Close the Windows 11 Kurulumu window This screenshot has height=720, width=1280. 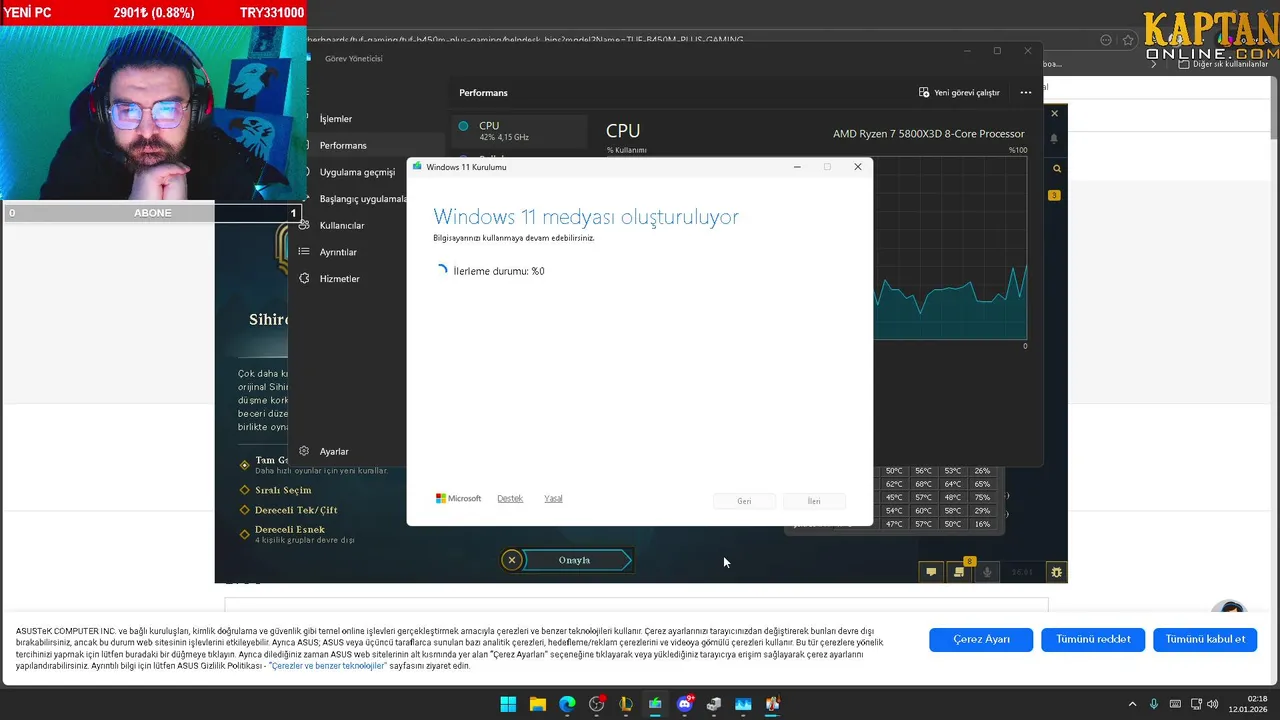point(857,167)
